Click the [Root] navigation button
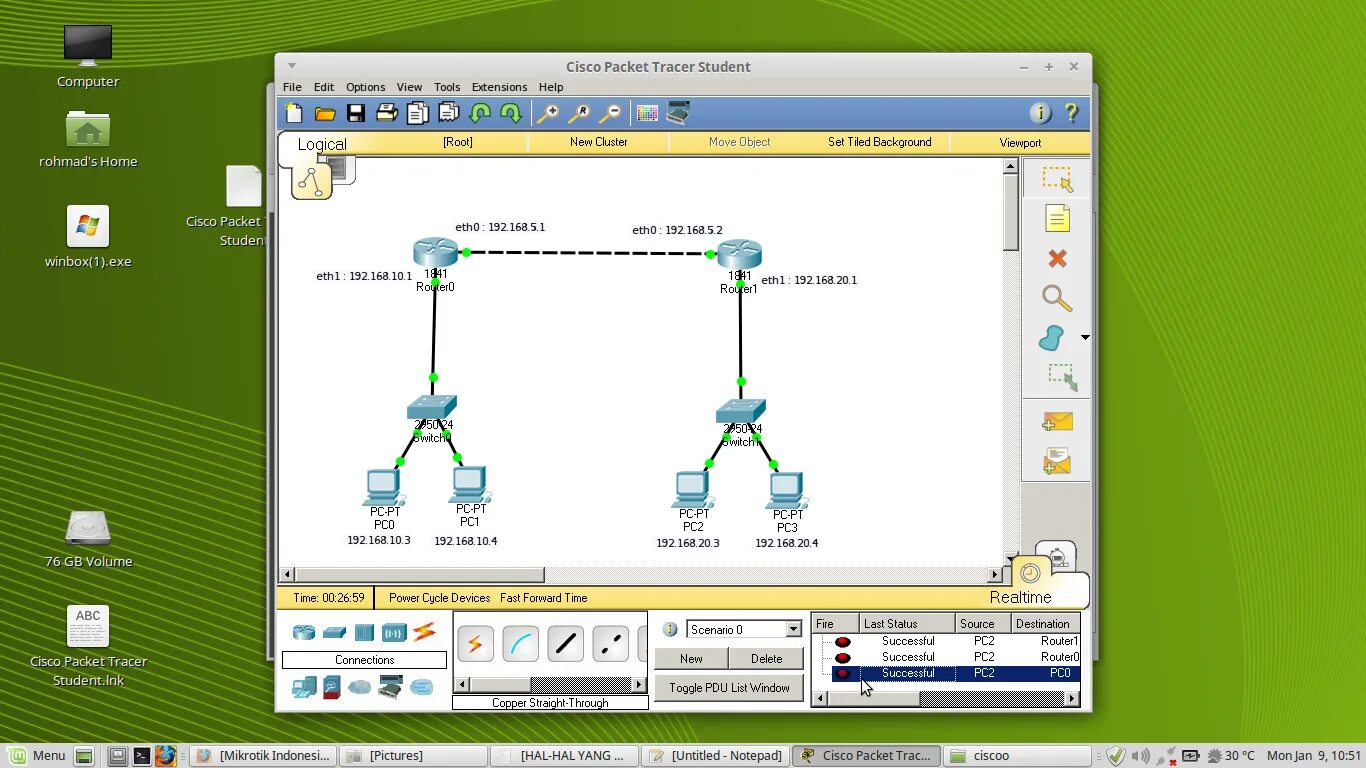The image size is (1366, 768). (457, 142)
